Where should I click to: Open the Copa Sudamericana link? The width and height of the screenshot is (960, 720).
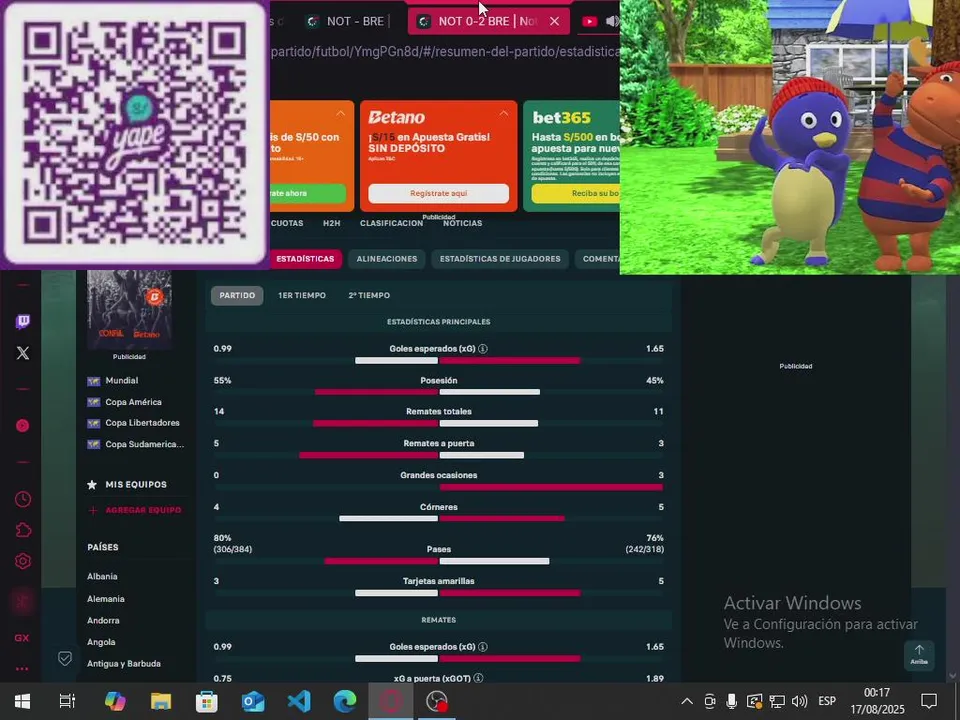pos(144,444)
